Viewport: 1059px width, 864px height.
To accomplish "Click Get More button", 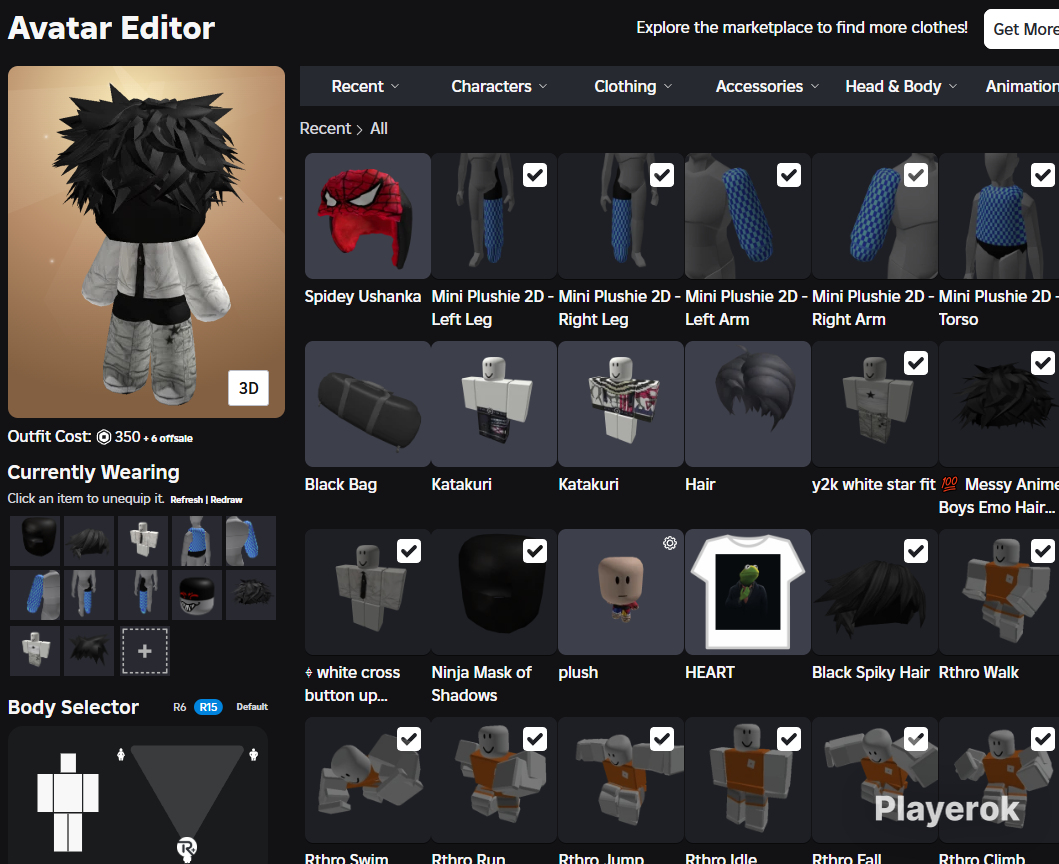I will (x=1024, y=29).
